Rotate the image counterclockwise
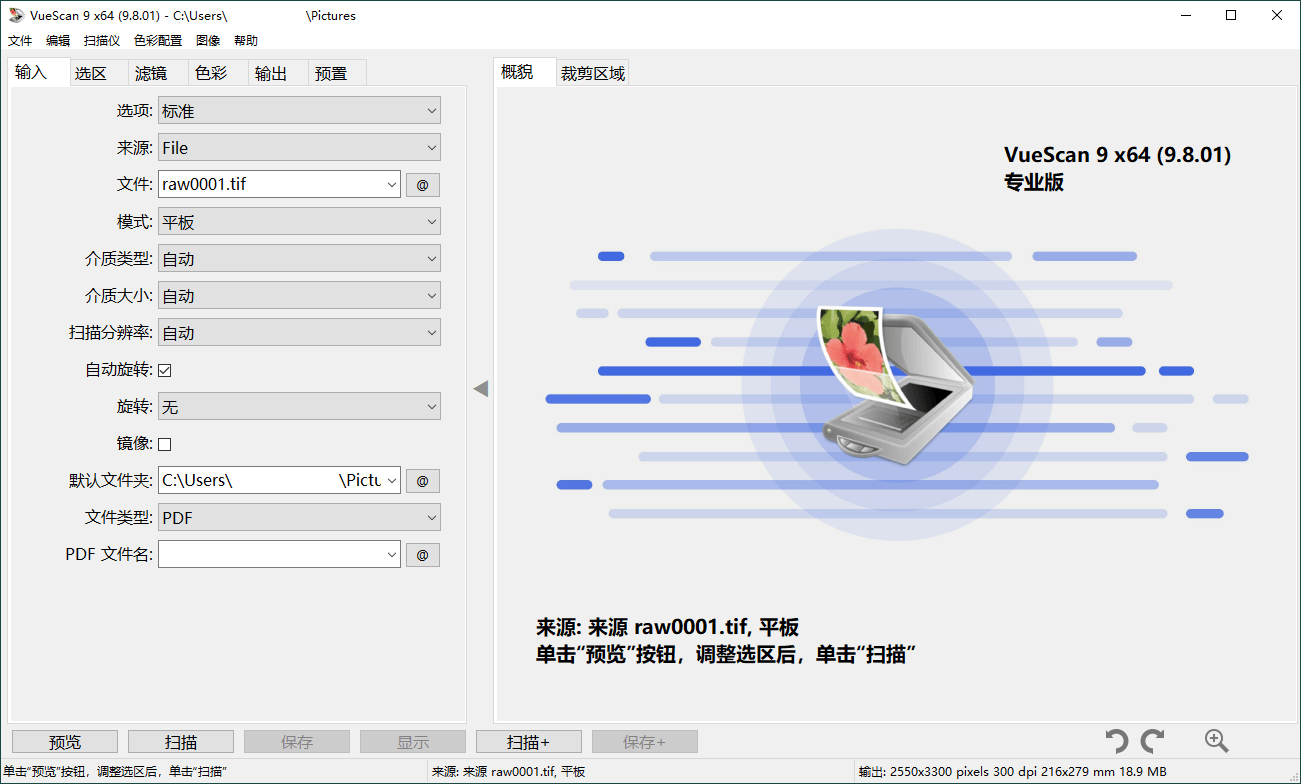This screenshot has height=784, width=1301. pyautogui.click(x=1117, y=741)
